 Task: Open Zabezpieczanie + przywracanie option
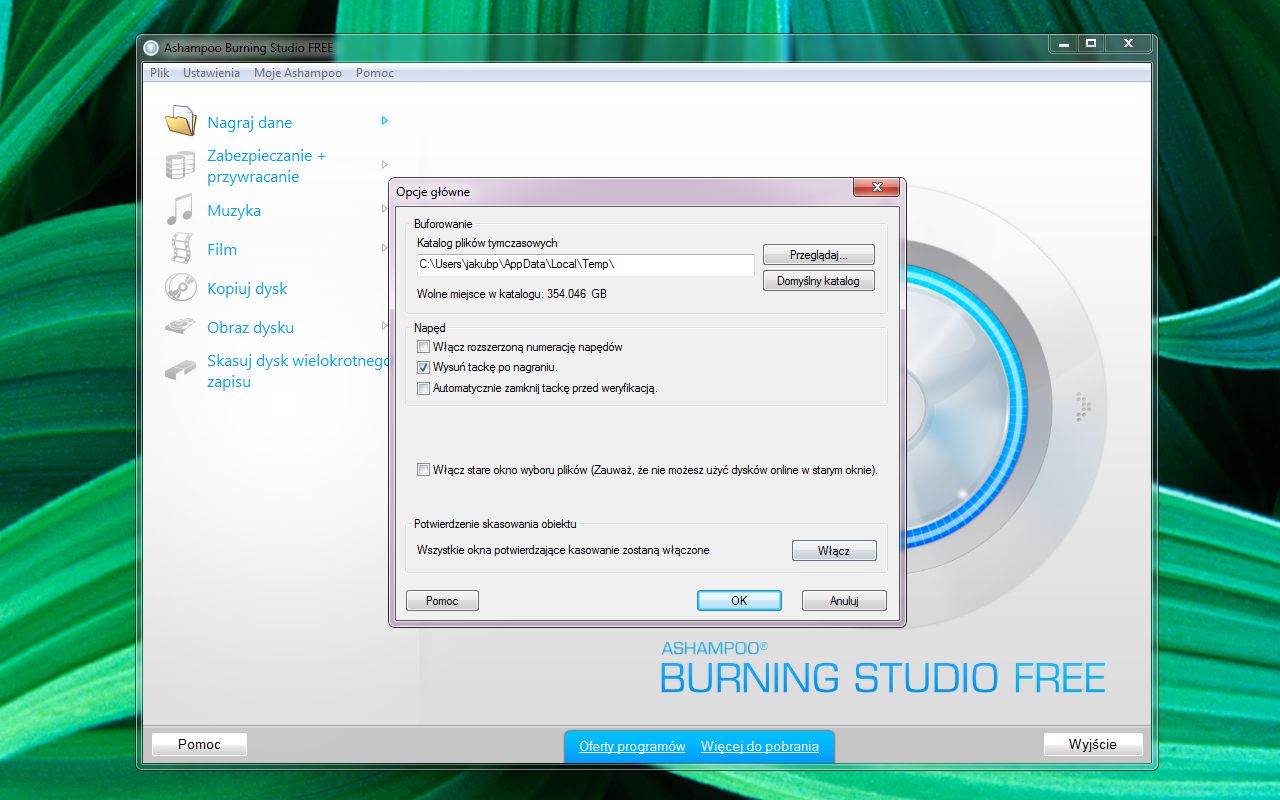(267, 166)
